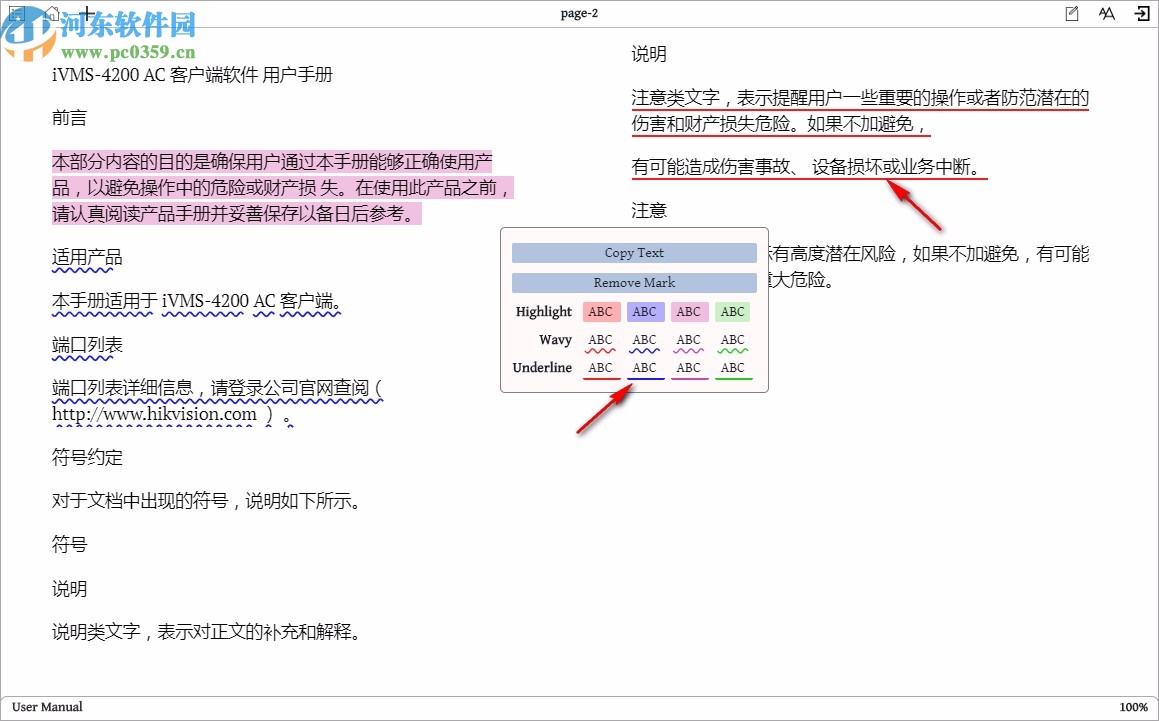Screen dimensions: 1159x721
Task: Click the Copy Text button
Action: tap(633, 252)
